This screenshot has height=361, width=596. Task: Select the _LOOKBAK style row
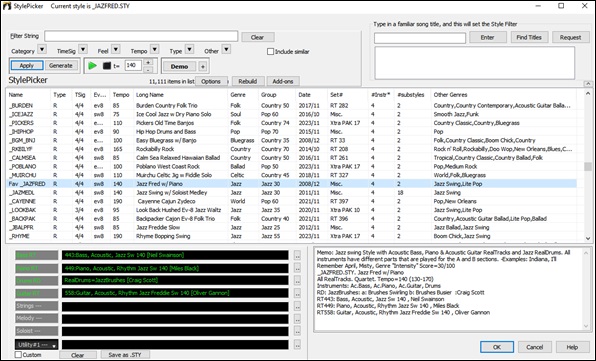click(x=292, y=210)
